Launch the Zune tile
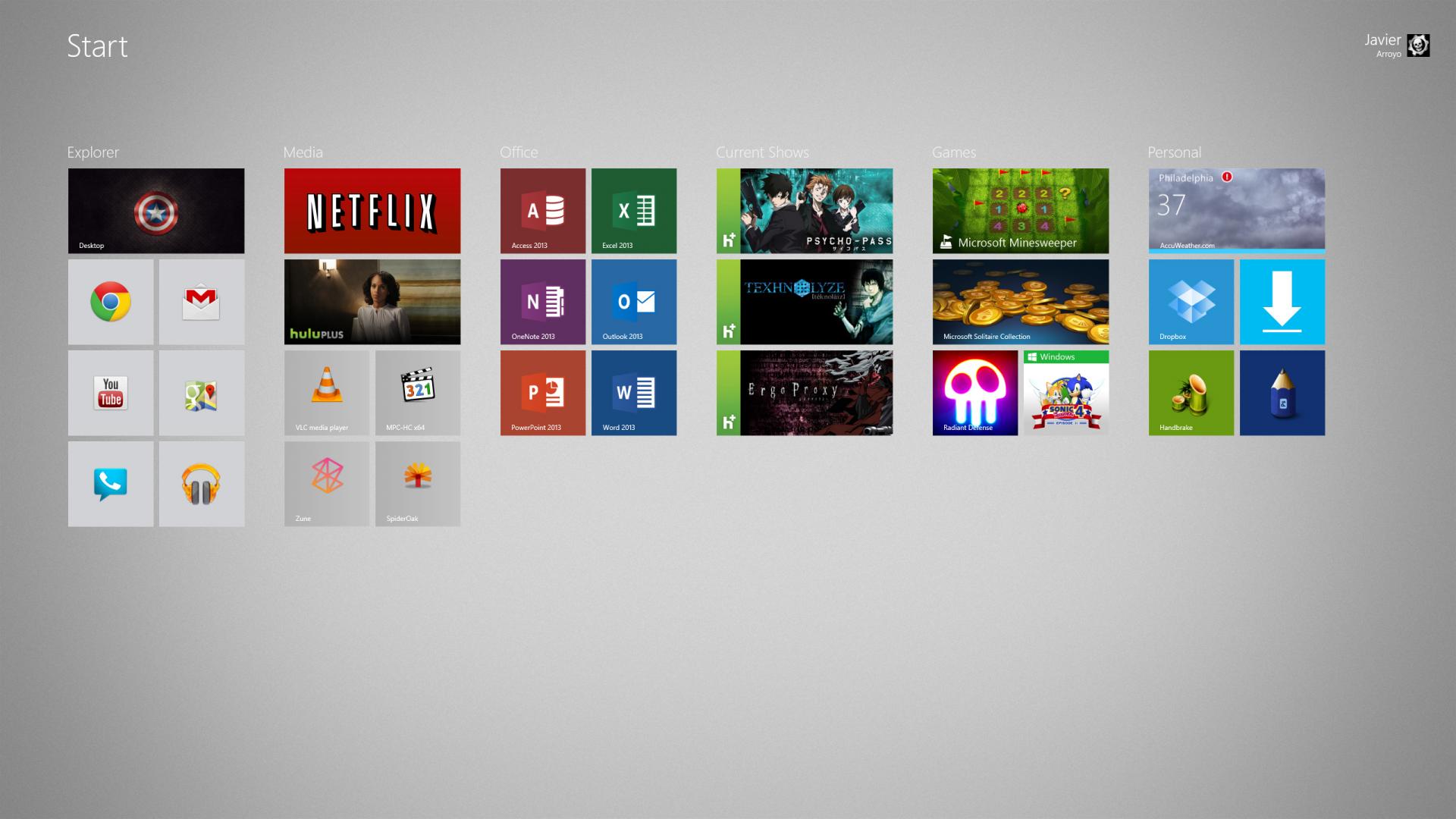 pos(327,484)
